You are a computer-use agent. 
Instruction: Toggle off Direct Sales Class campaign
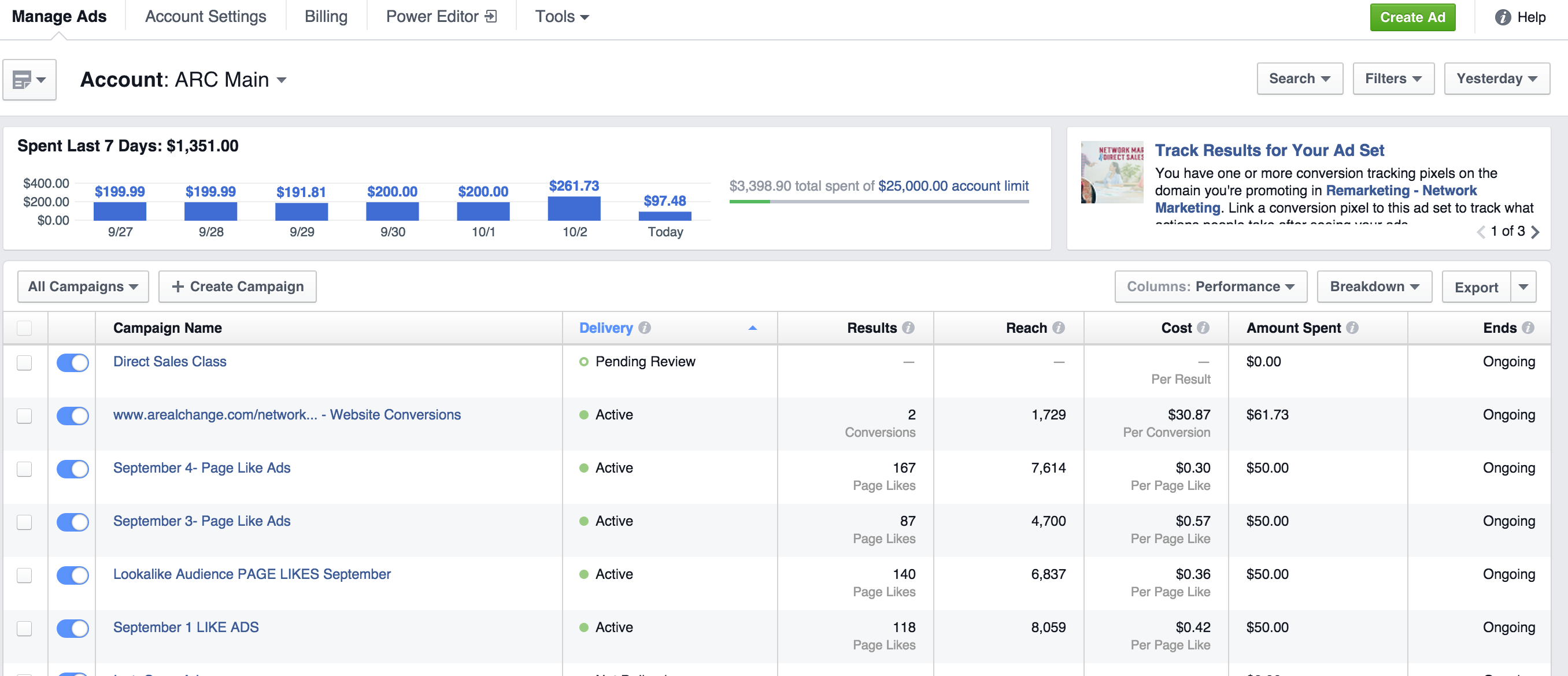pos(72,363)
